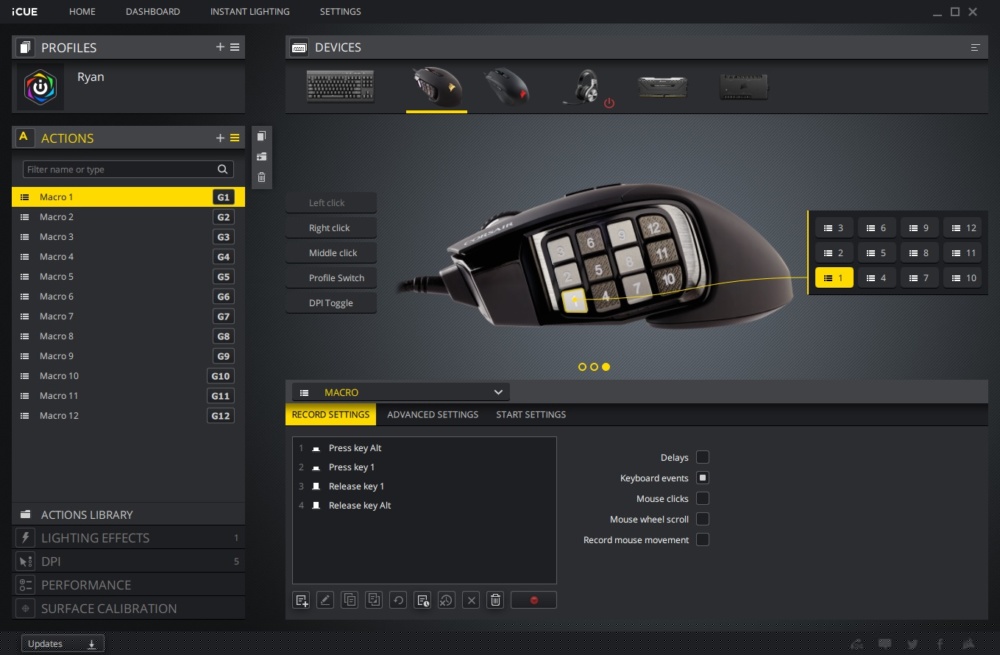Uncheck the Keyboard events checkbox
The width and height of the screenshot is (1000, 655).
703,478
